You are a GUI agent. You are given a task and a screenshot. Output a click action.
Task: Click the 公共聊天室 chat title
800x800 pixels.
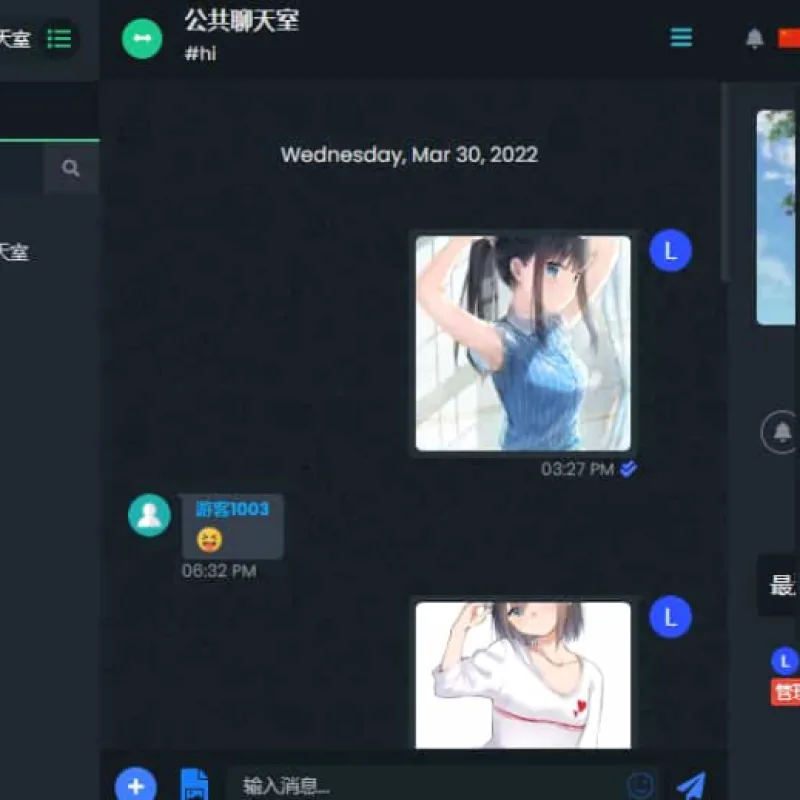(242, 21)
